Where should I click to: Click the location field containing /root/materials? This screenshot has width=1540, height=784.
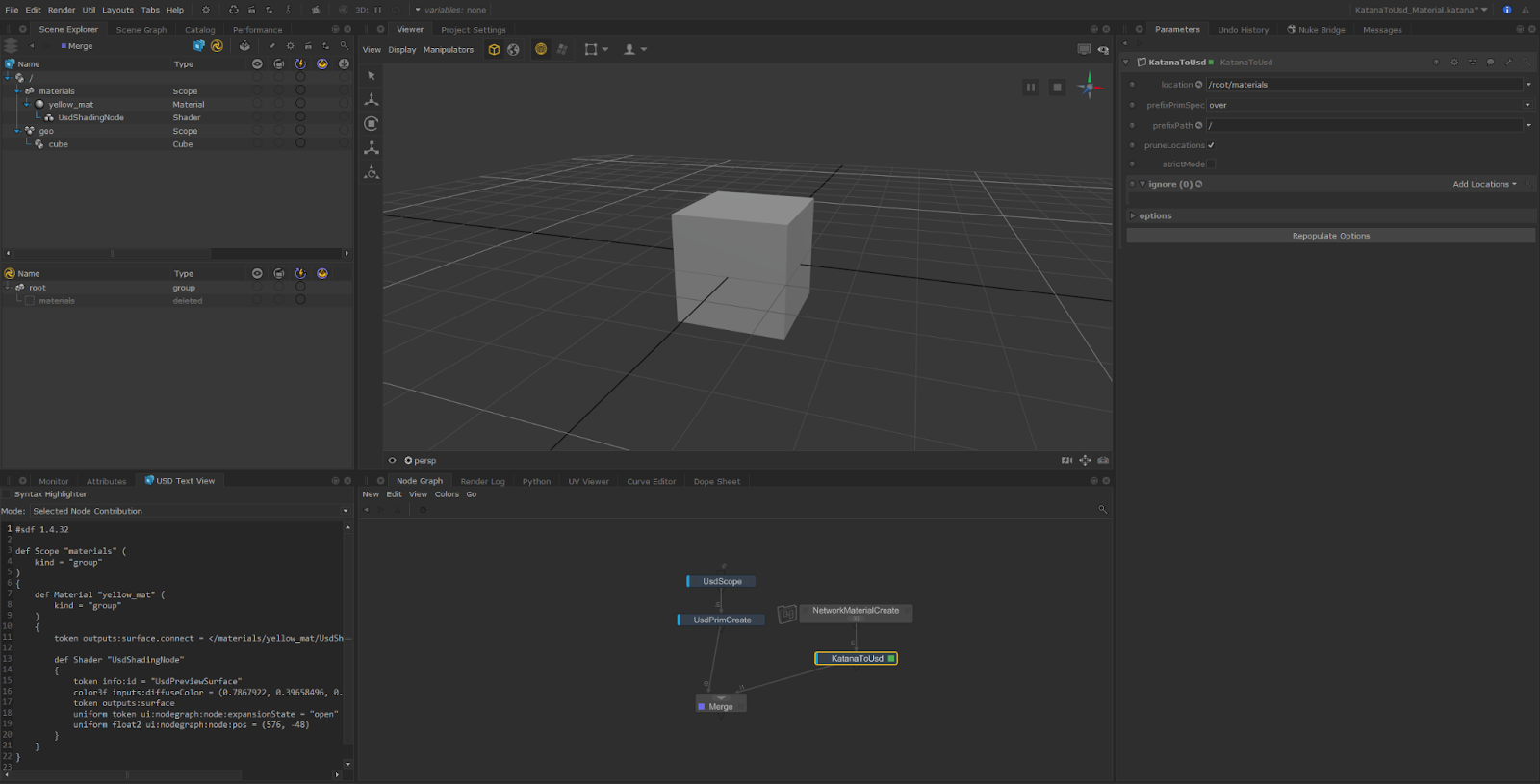1363,85
